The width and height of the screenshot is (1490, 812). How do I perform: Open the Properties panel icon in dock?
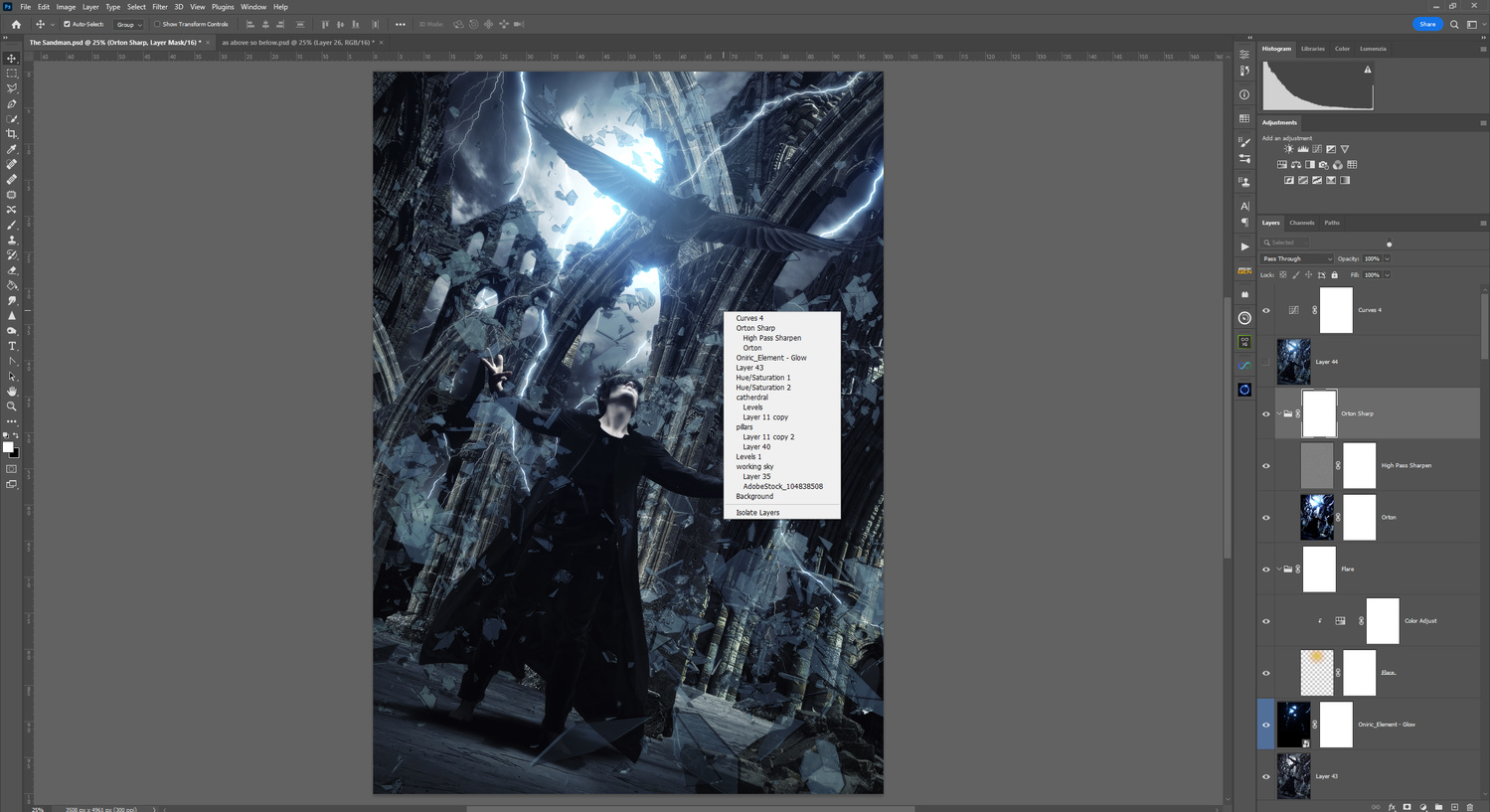[x=1244, y=55]
